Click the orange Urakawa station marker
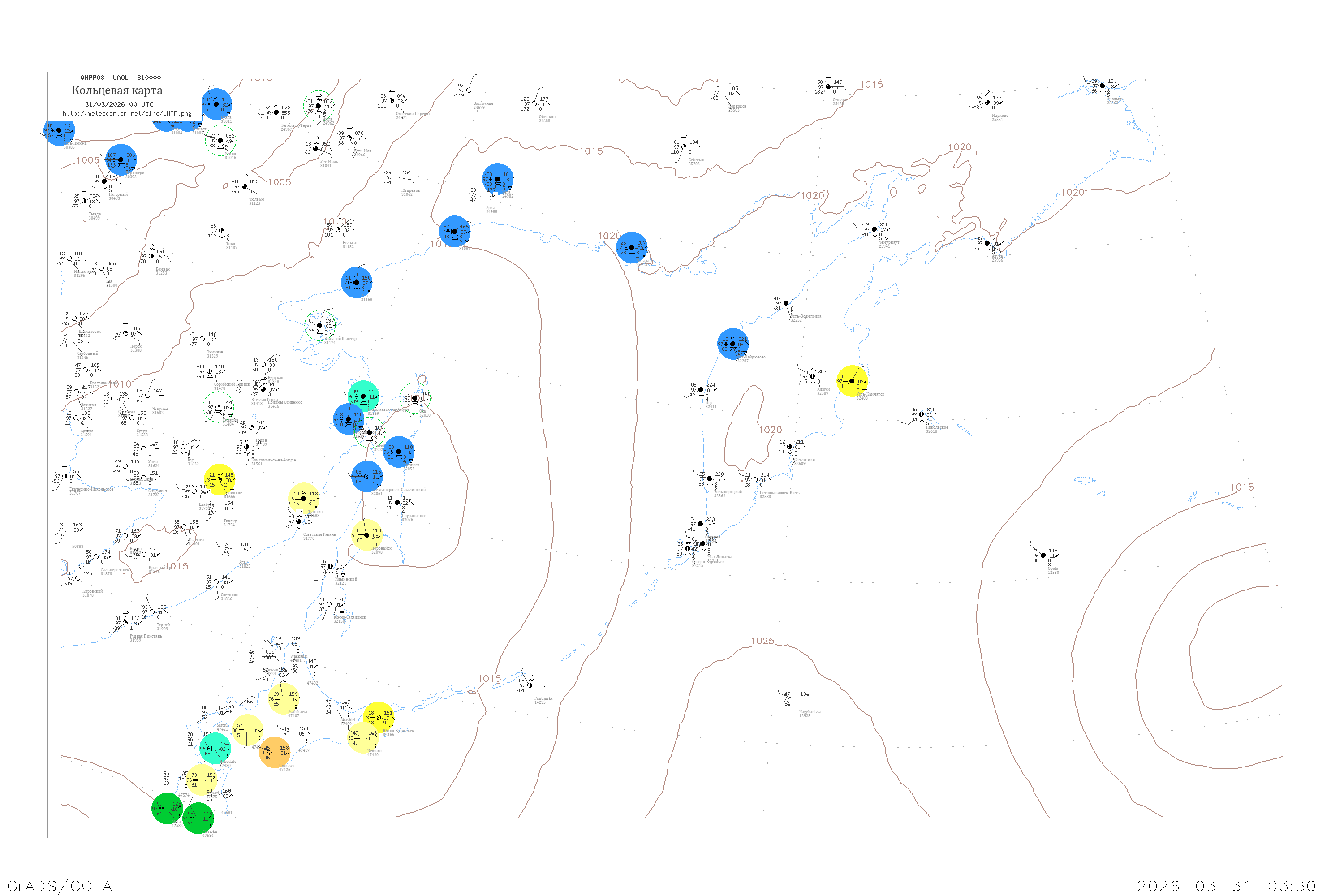 [x=275, y=753]
